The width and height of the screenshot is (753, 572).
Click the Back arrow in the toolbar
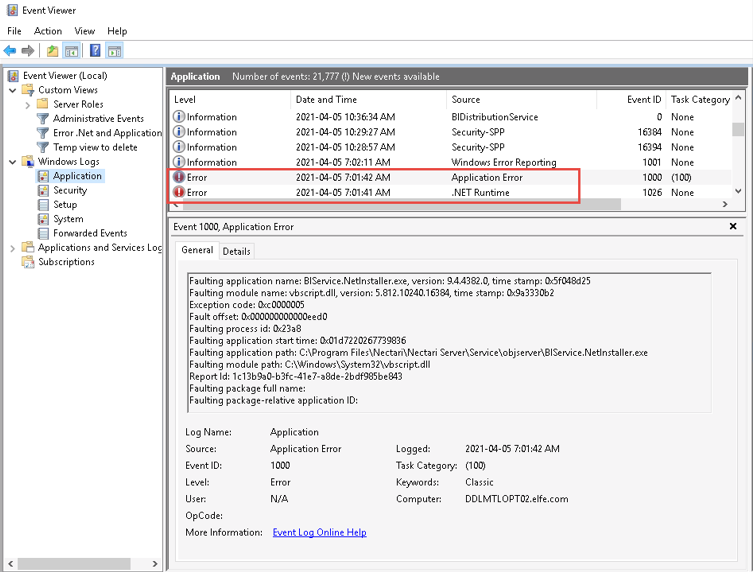tap(10, 51)
